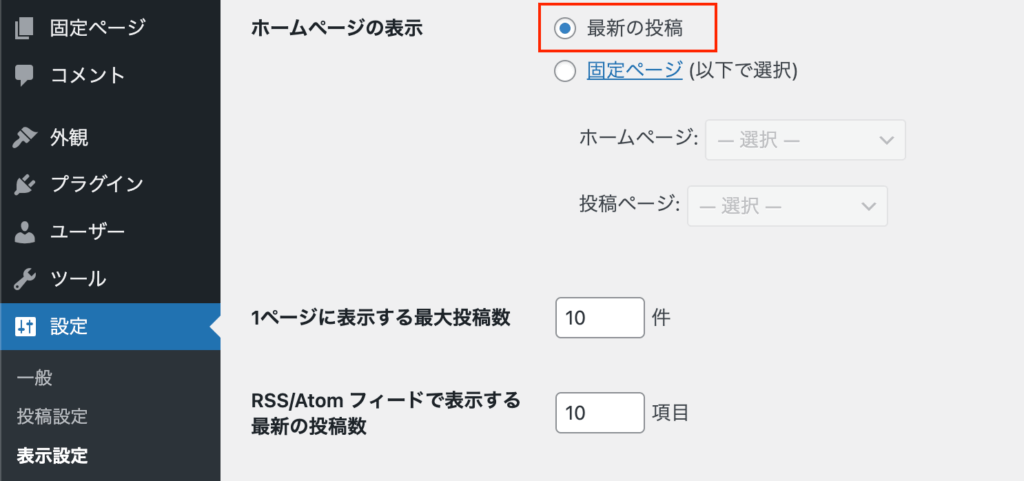
Task: Follow the 固定ページ hyperlink in homepage options
Action: pos(635,70)
